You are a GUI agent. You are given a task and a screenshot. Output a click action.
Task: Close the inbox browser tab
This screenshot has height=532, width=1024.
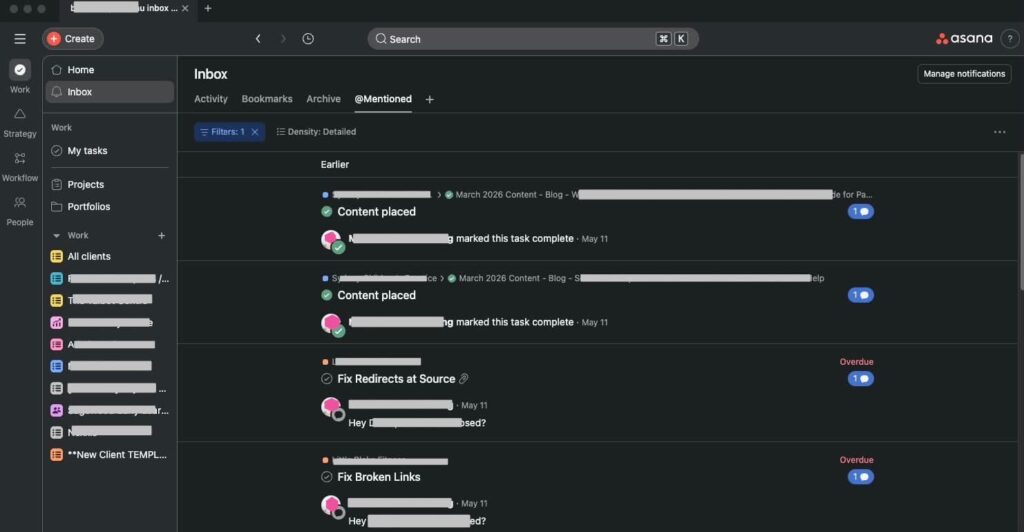click(185, 8)
